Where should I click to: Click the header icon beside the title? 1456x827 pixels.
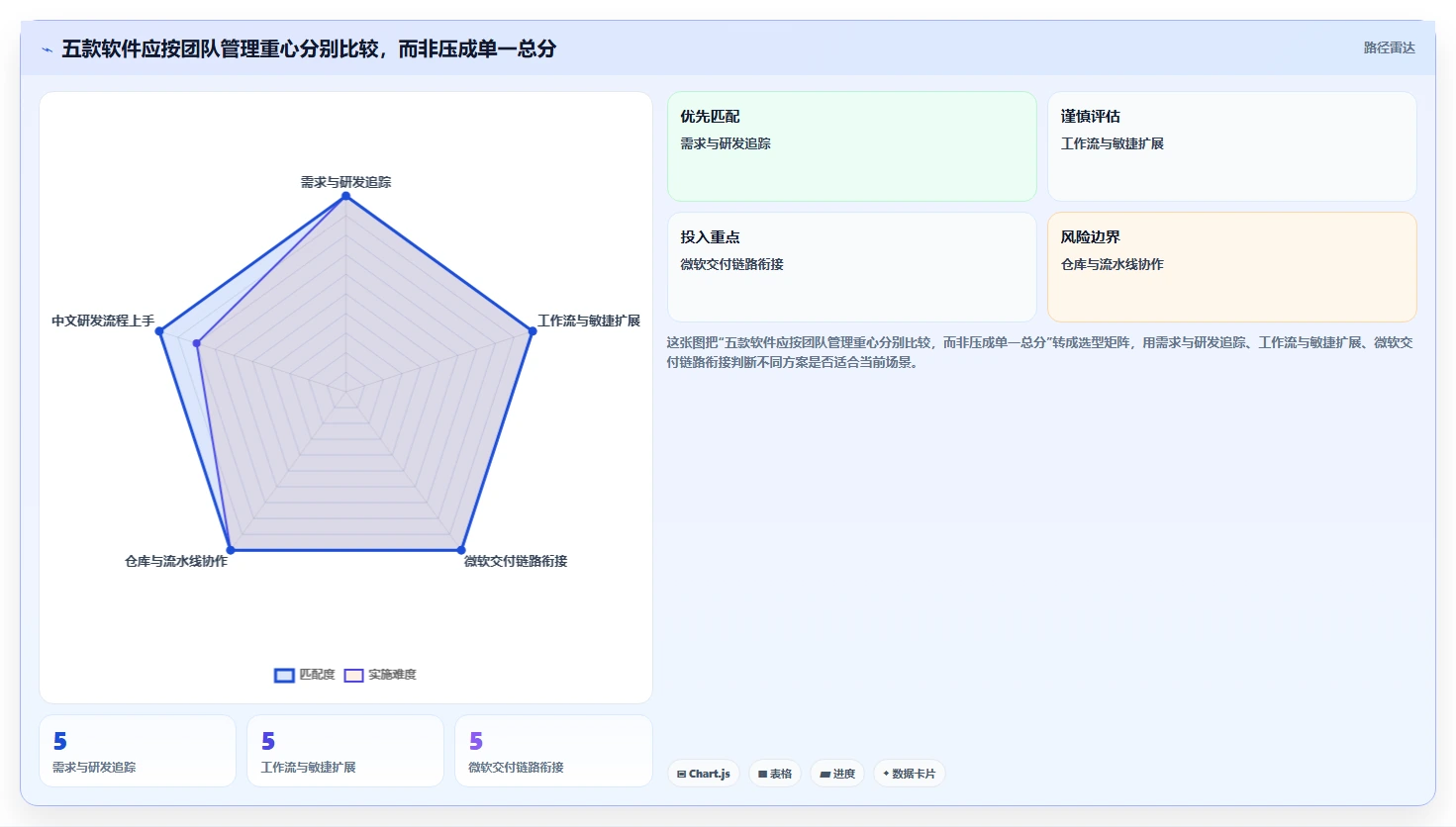point(47,49)
